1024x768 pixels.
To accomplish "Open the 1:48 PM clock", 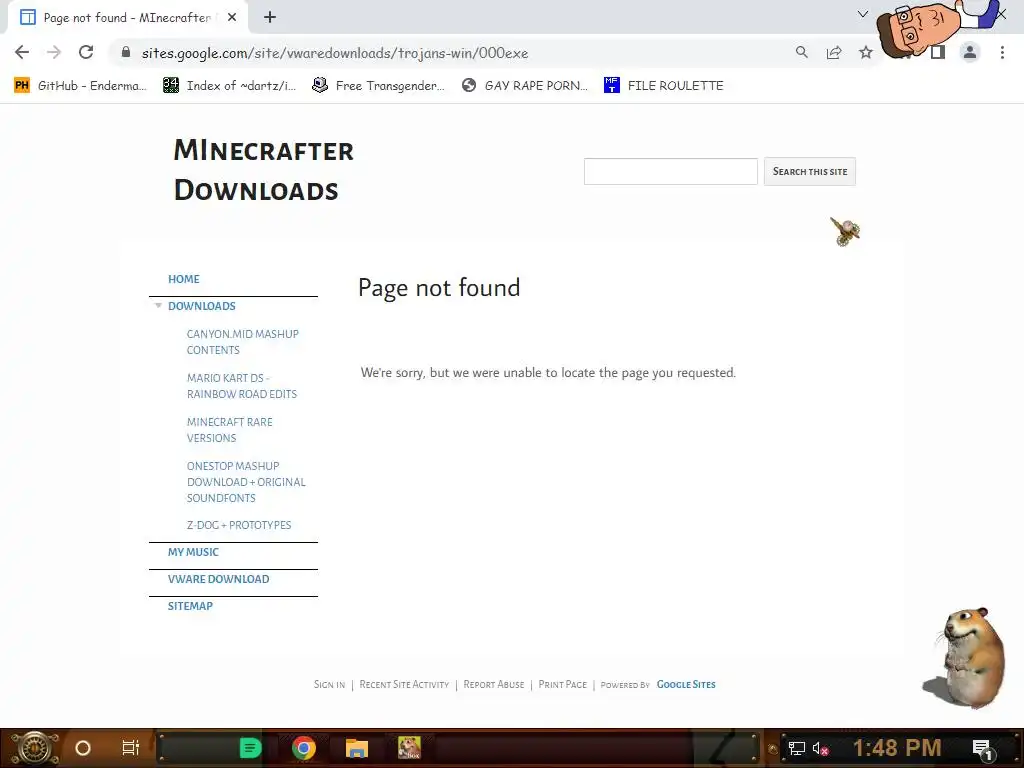I will (897, 747).
